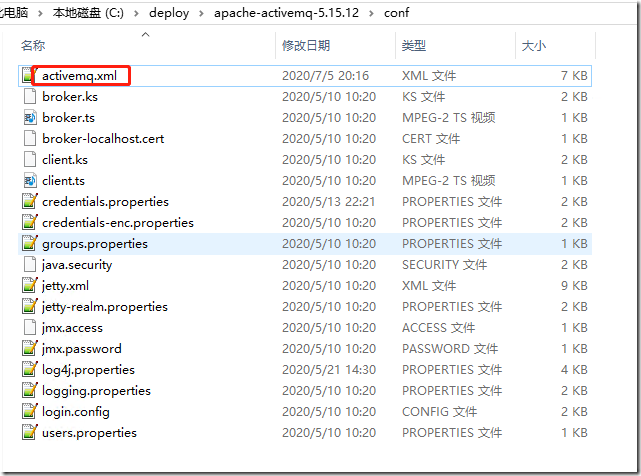Select the file name broker.ts
This screenshot has height=476, width=641.
click(x=68, y=118)
